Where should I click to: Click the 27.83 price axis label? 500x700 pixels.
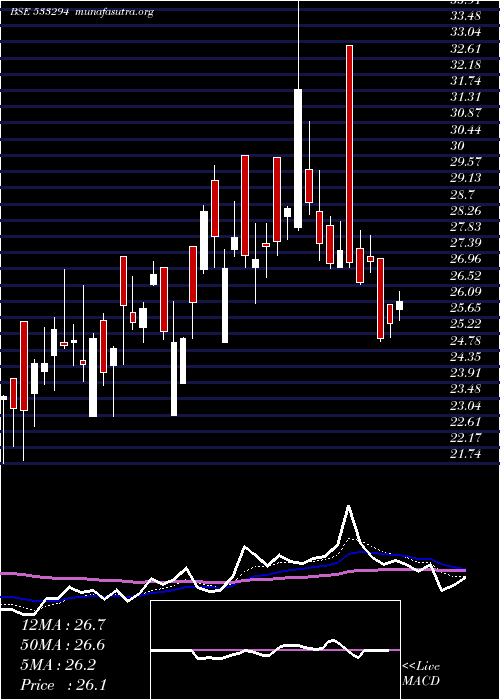coord(466,227)
